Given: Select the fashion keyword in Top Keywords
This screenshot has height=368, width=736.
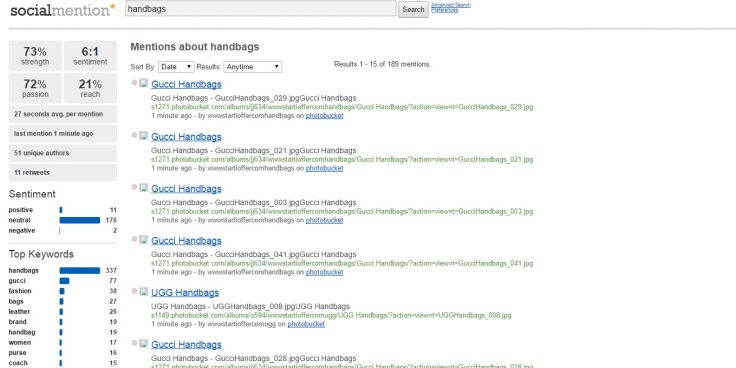Looking at the screenshot, I should pyautogui.click(x=20, y=291).
